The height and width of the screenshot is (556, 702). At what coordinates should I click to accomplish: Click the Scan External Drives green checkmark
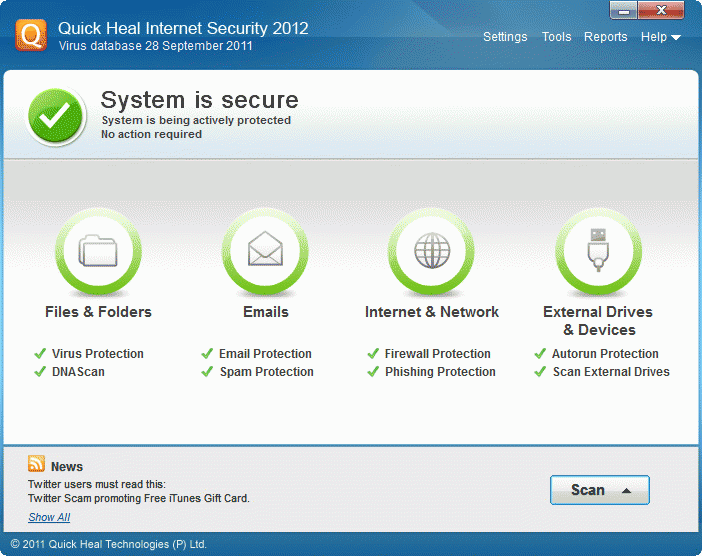(540, 372)
